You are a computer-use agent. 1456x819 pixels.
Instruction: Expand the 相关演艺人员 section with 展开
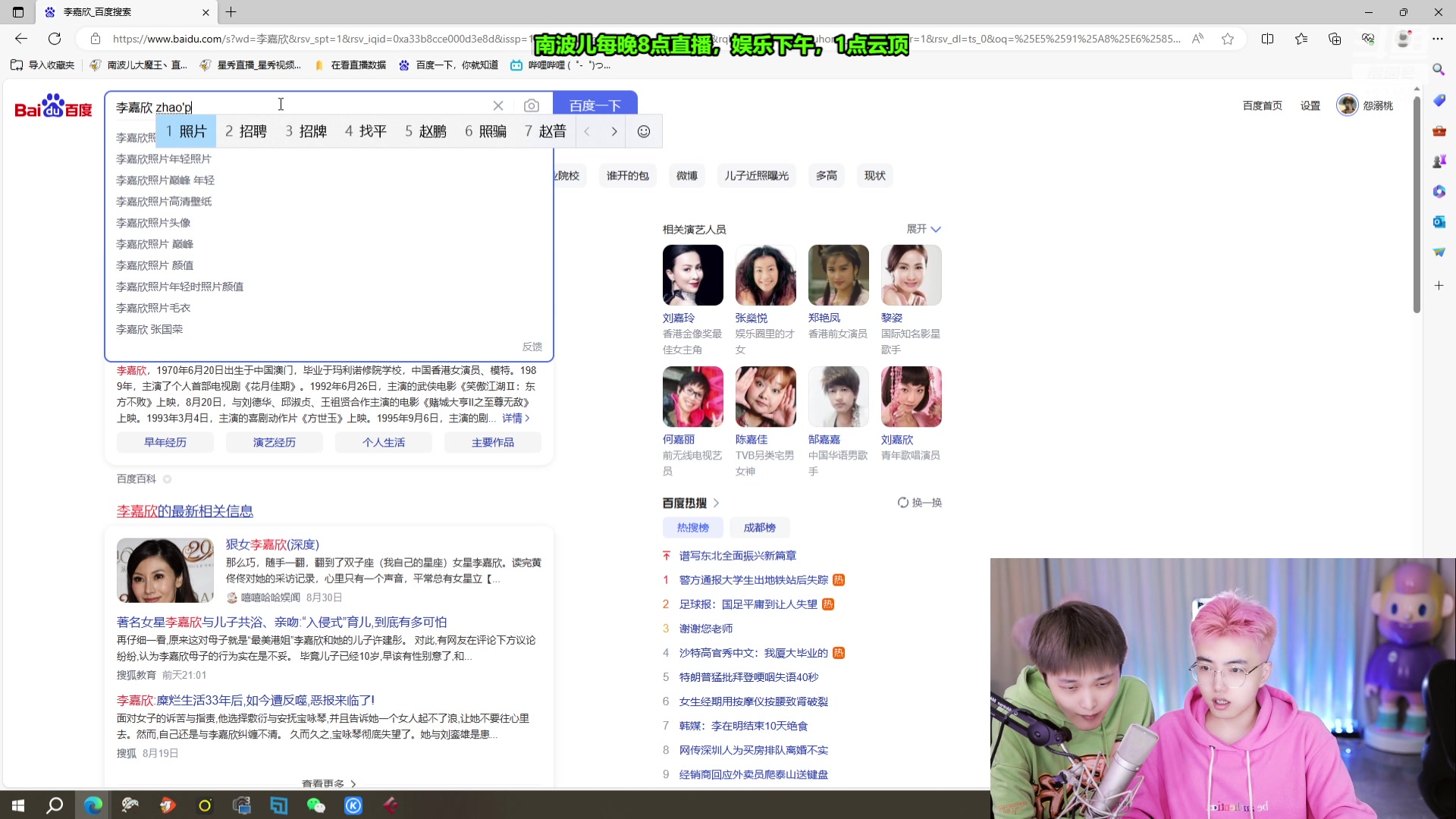click(924, 229)
